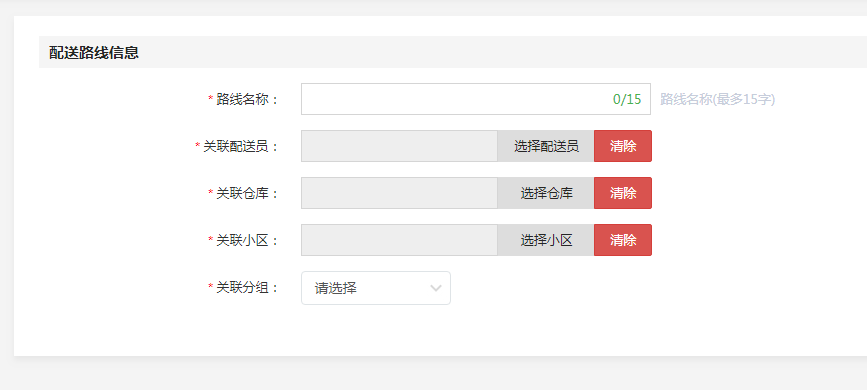Clear the 关联小区 field with 清除
The width and height of the screenshot is (867, 390).
pyautogui.click(x=623, y=240)
